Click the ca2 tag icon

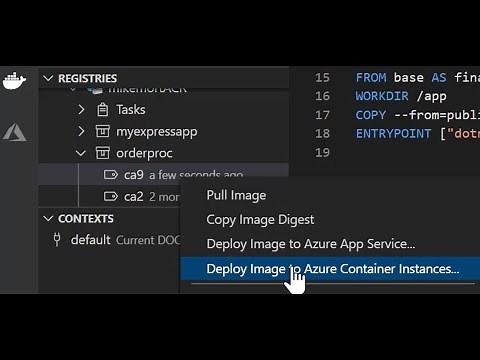click(x=110, y=196)
